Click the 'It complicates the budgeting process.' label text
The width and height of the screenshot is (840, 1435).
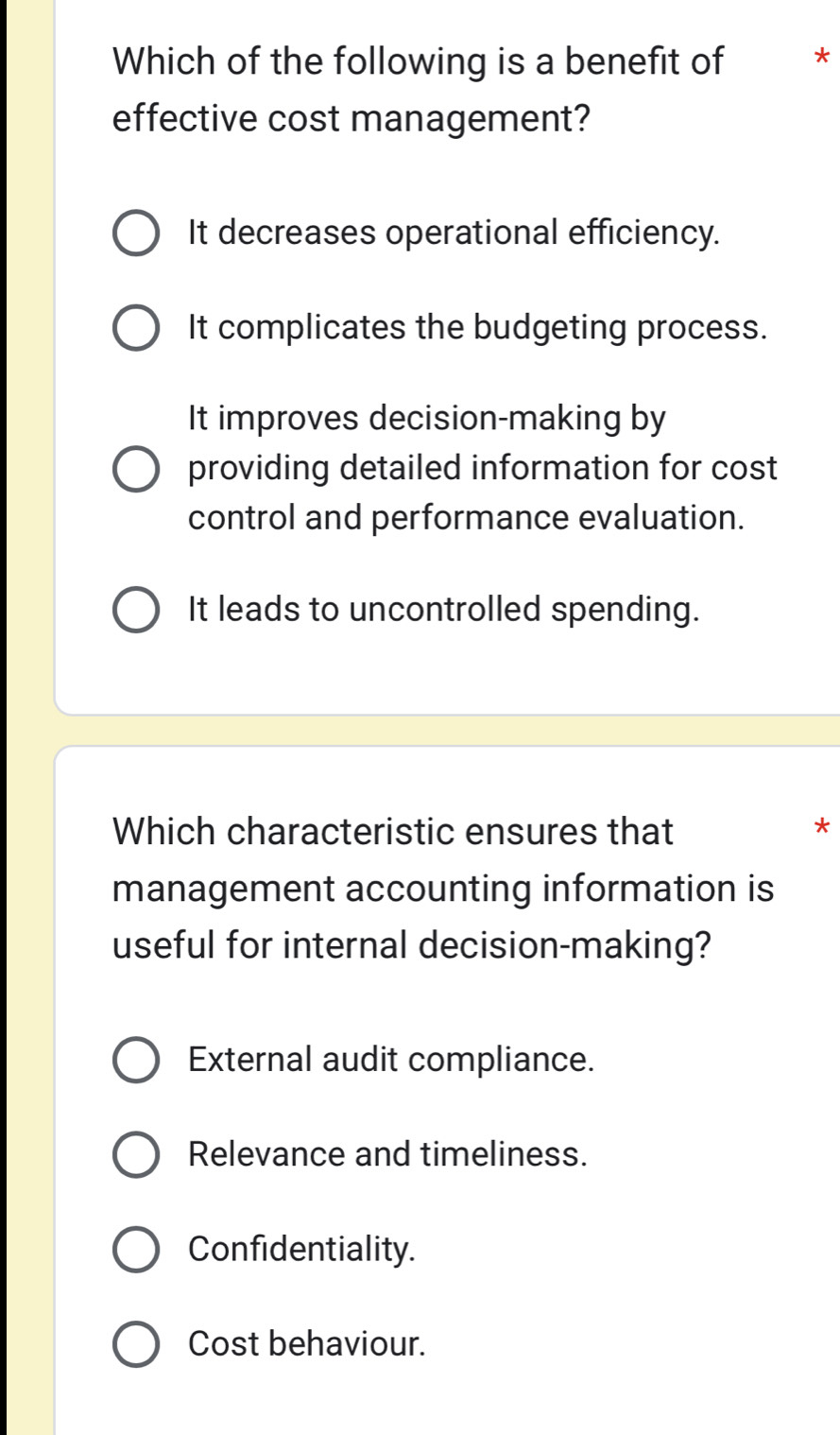(x=477, y=327)
